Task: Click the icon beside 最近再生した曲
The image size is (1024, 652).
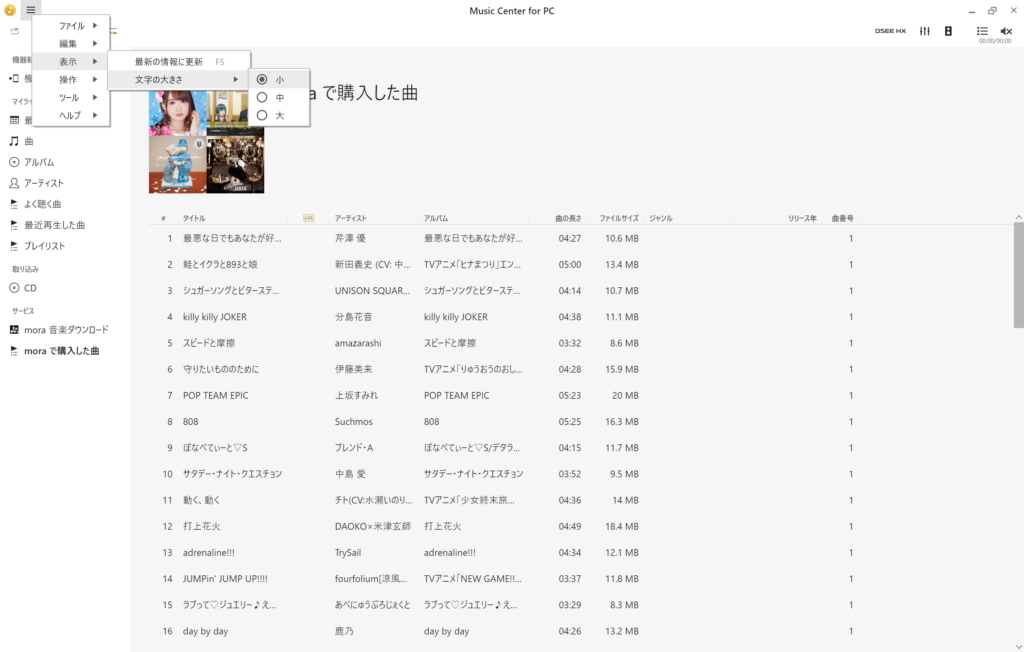Action: 14,225
